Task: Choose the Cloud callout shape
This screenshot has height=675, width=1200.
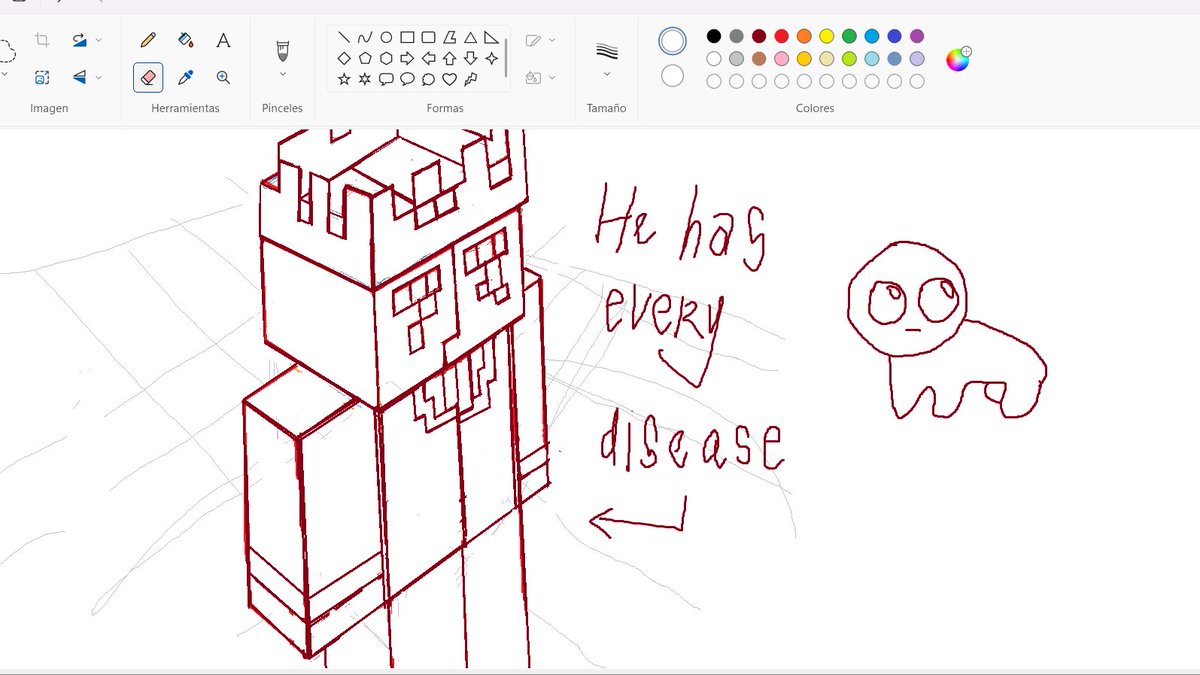Action: pyautogui.click(x=428, y=79)
